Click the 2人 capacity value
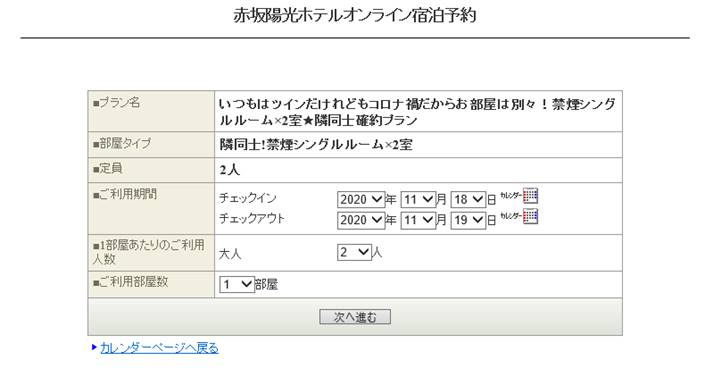 (x=230, y=170)
